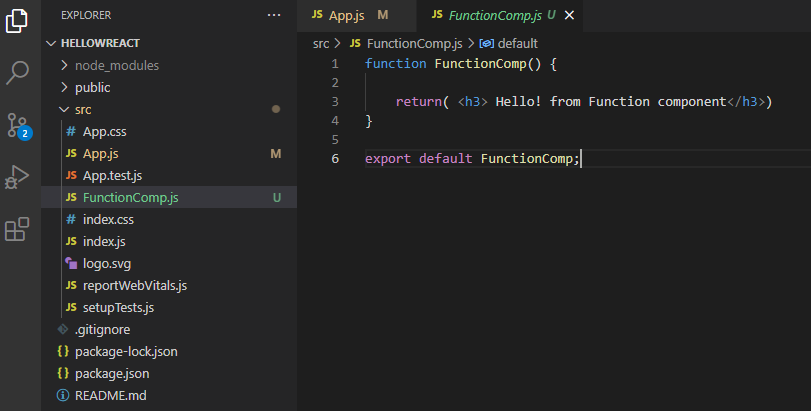Click the src breadcrumb segment

[321, 43]
